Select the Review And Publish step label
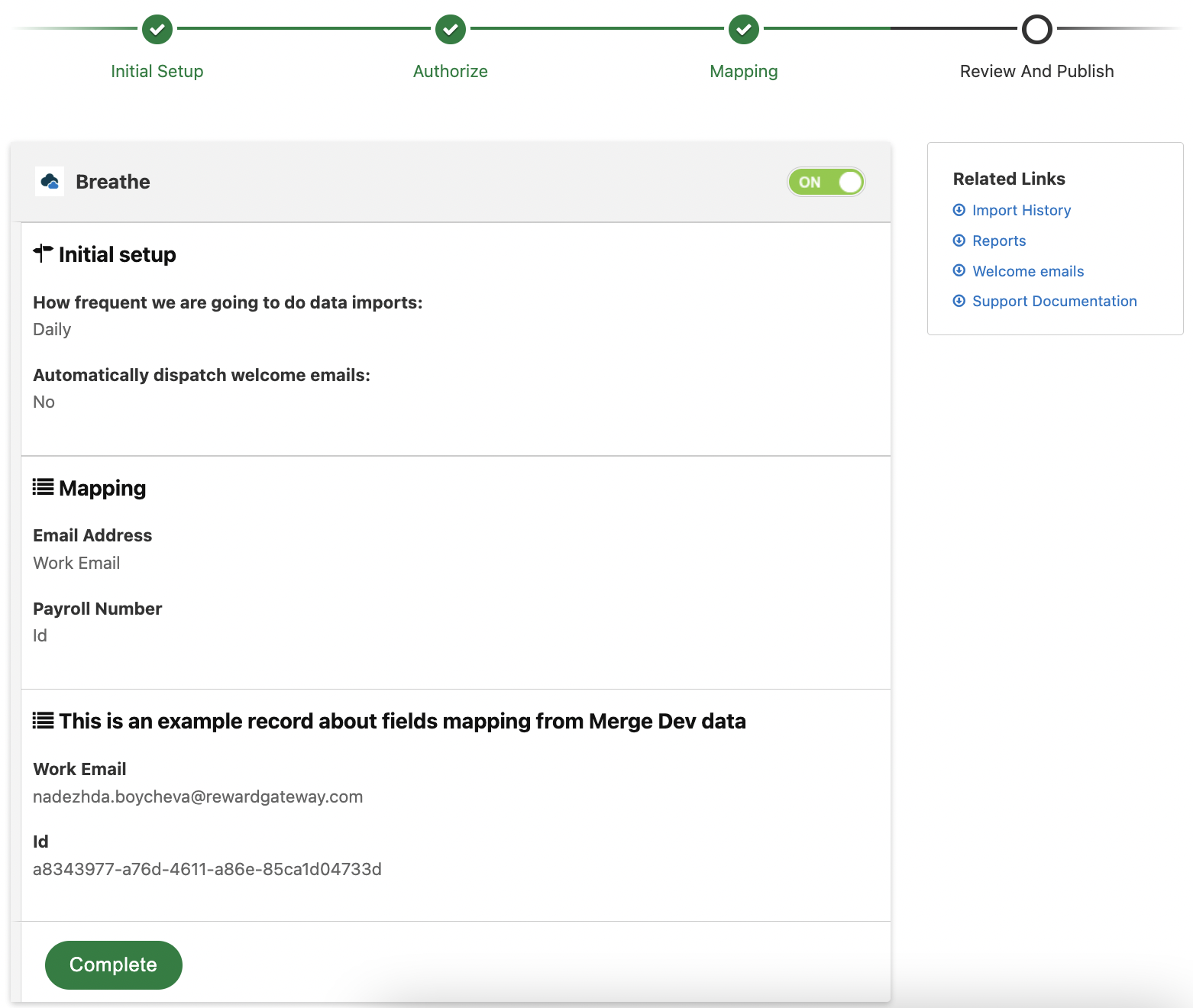The height and width of the screenshot is (1008, 1193). pyautogui.click(x=1037, y=71)
